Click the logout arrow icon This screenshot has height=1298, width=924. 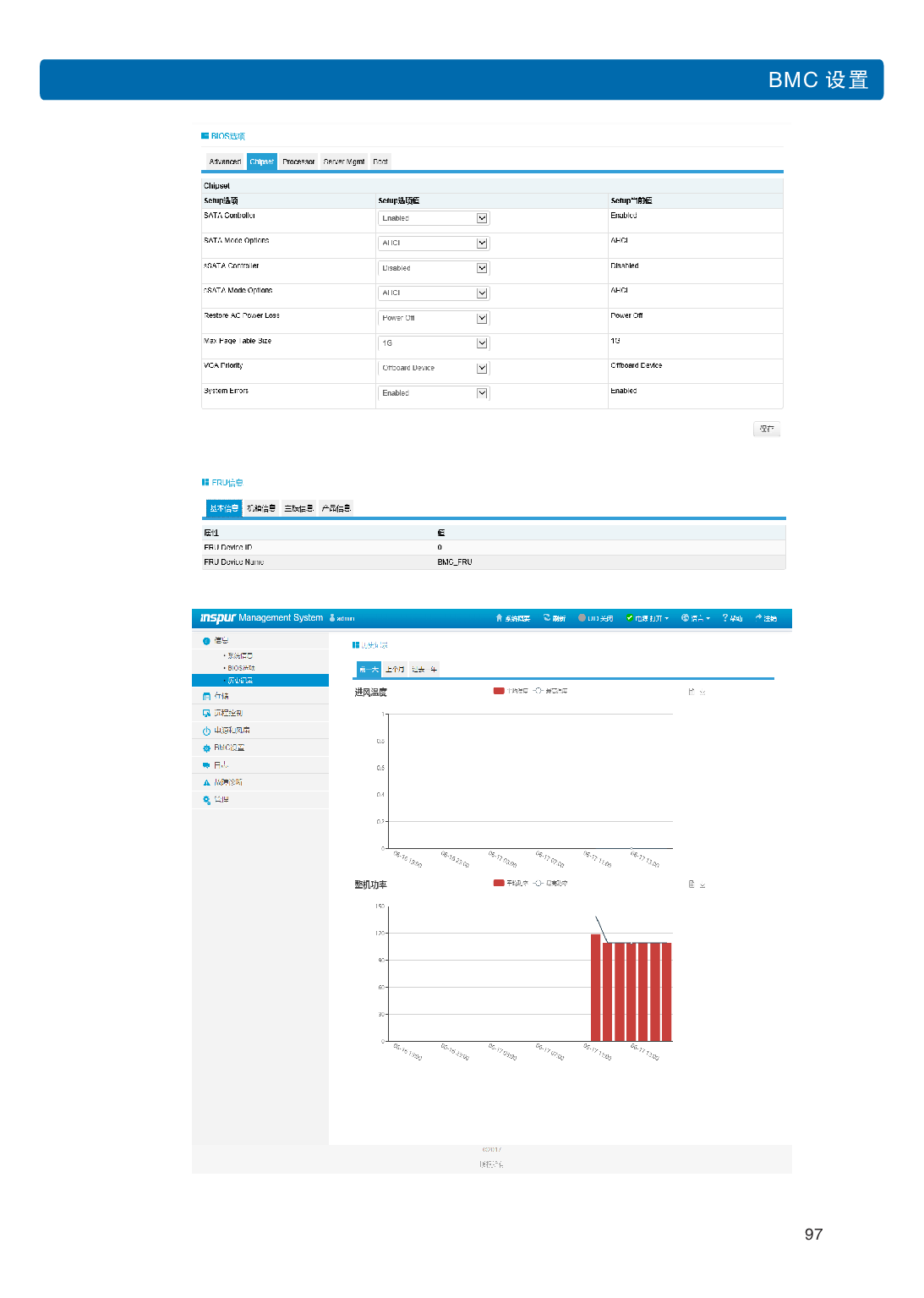pos(758,618)
